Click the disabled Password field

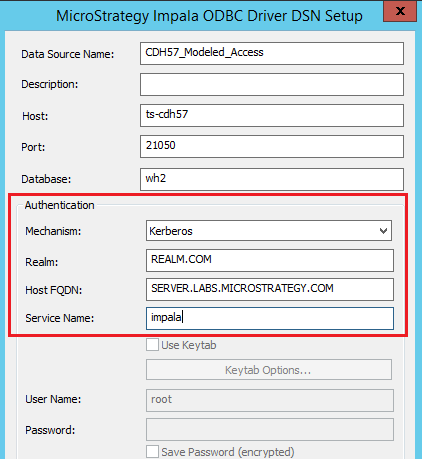tap(270, 429)
